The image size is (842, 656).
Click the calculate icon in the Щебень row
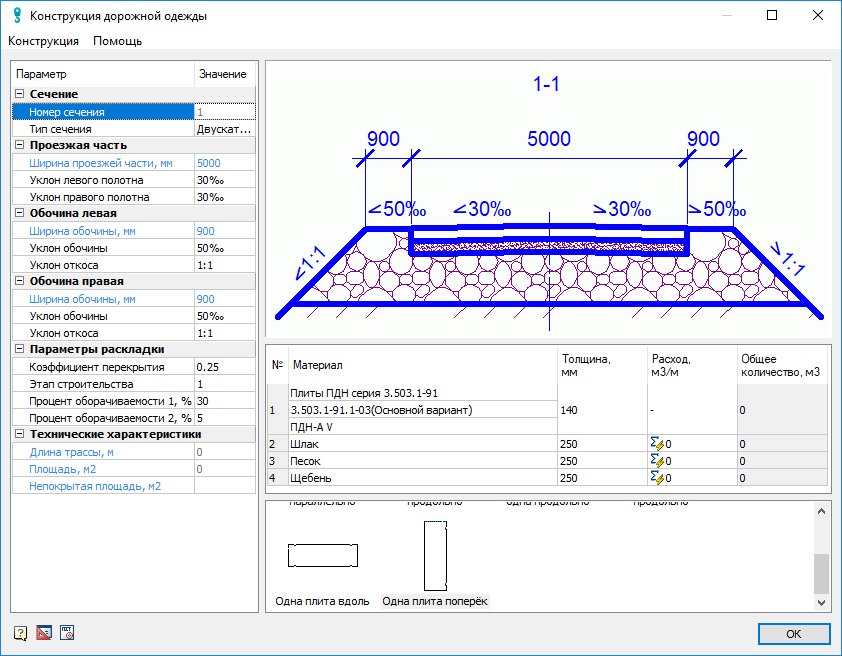tap(657, 478)
